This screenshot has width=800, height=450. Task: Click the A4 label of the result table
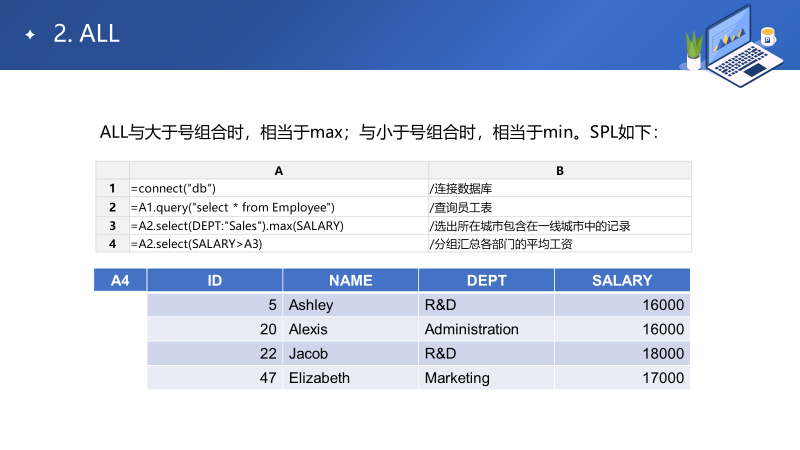point(120,281)
